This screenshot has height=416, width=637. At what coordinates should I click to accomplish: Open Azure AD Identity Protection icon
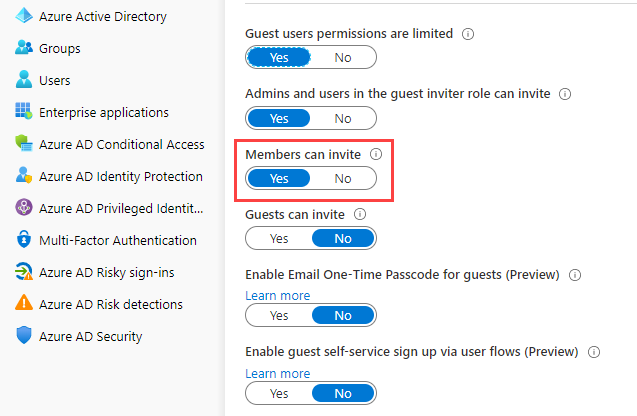pyautogui.click(x=24, y=177)
